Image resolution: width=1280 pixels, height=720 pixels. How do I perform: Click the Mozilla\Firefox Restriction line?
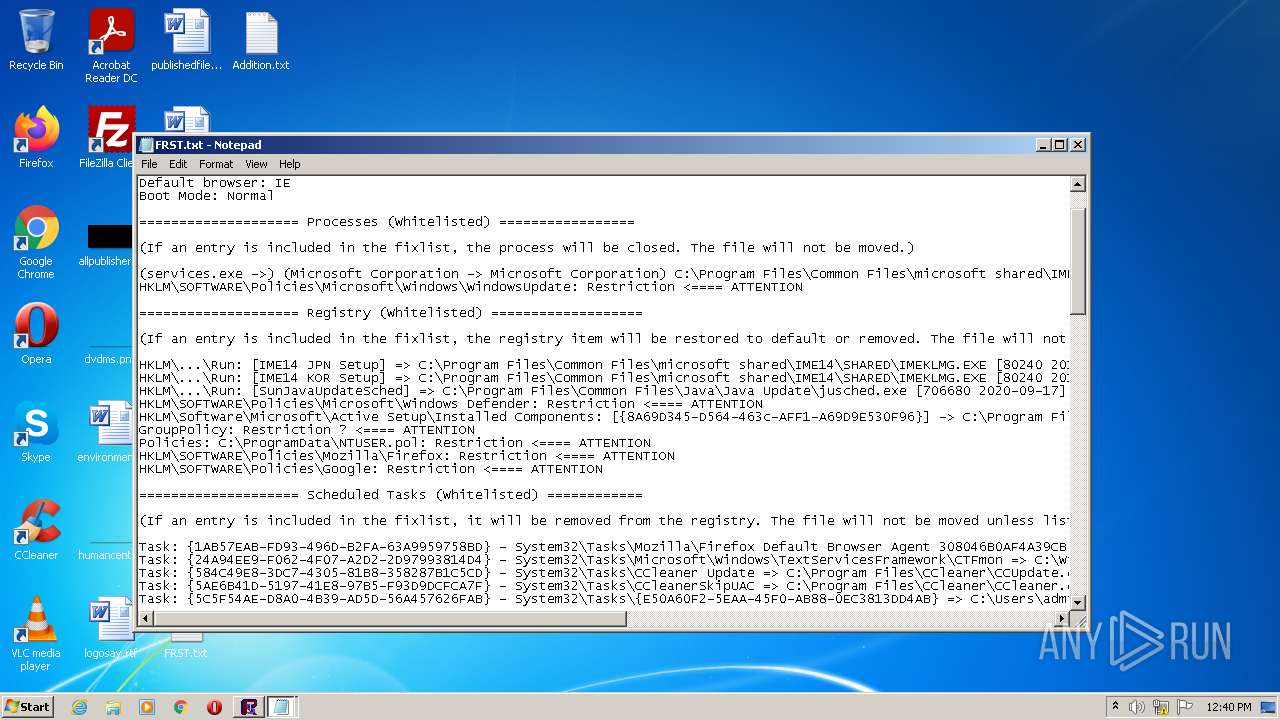coord(407,456)
